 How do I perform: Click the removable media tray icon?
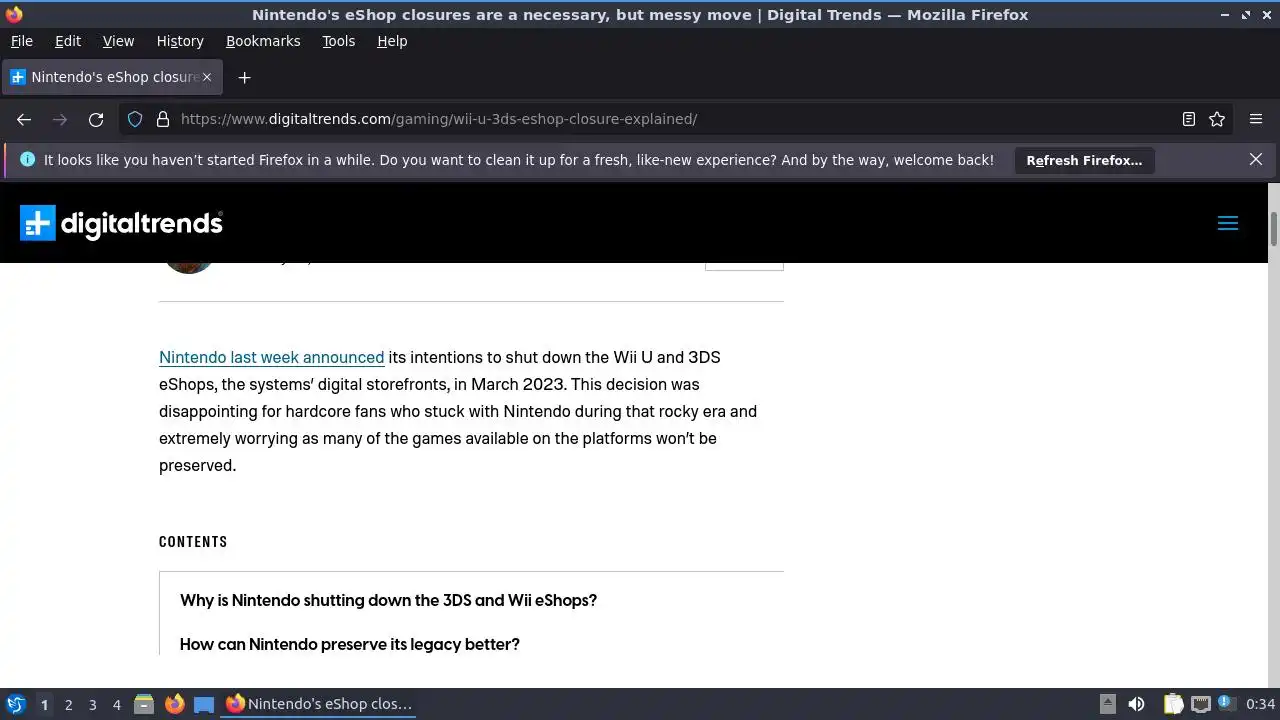click(x=1108, y=704)
